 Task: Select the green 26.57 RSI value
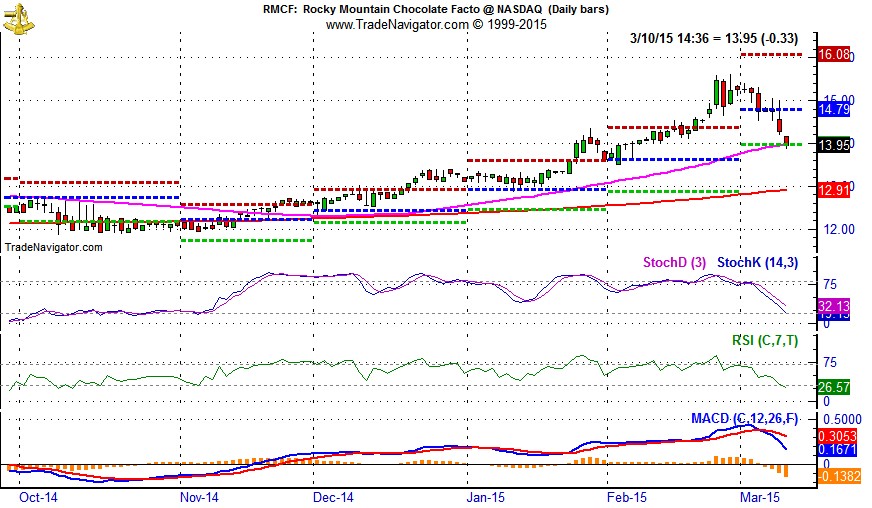[x=834, y=386]
